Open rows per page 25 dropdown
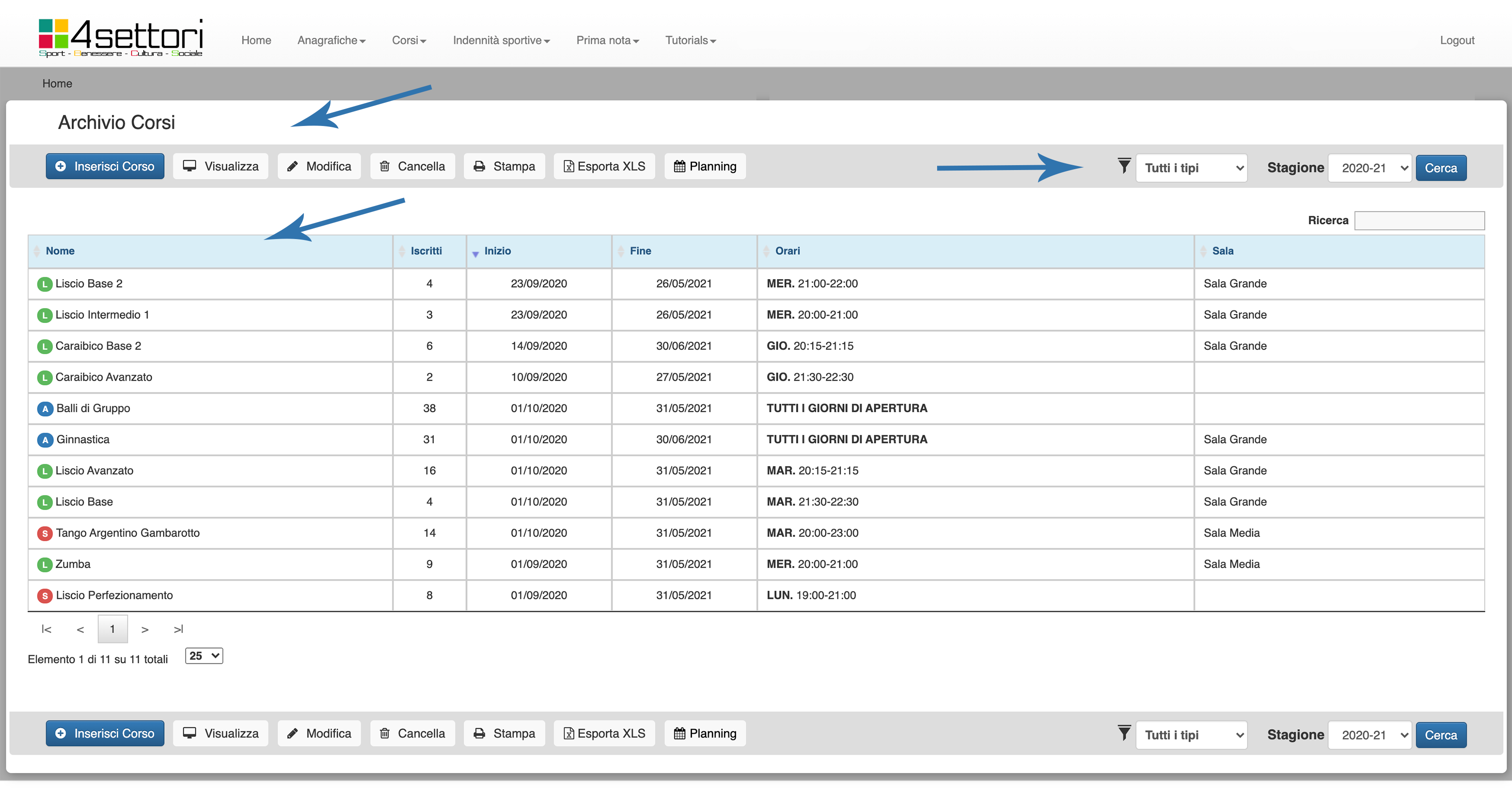 click(x=204, y=656)
